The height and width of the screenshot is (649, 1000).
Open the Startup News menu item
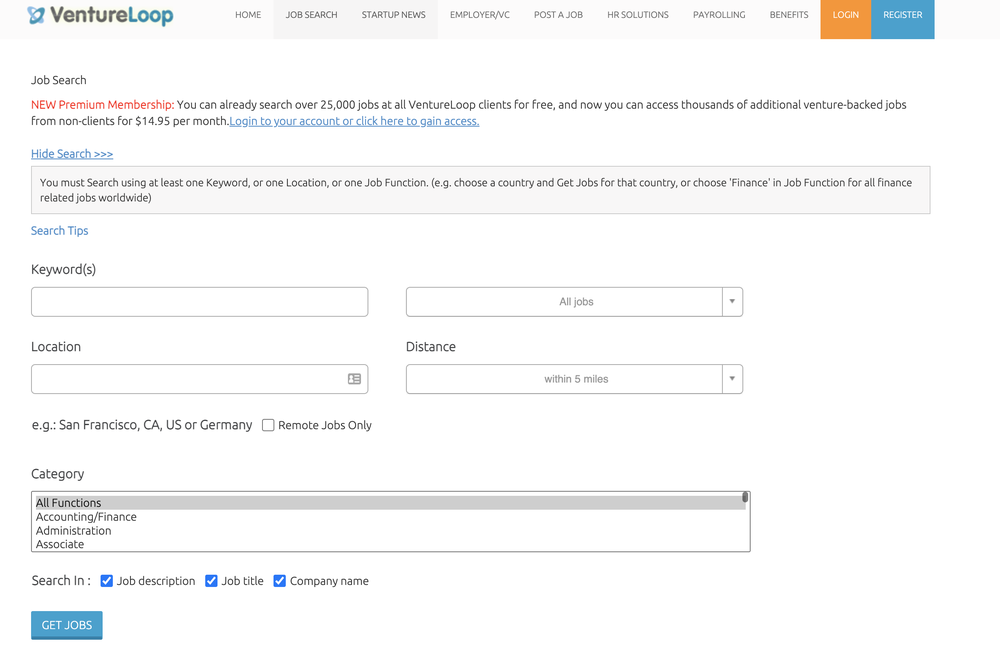click(393, 15)
